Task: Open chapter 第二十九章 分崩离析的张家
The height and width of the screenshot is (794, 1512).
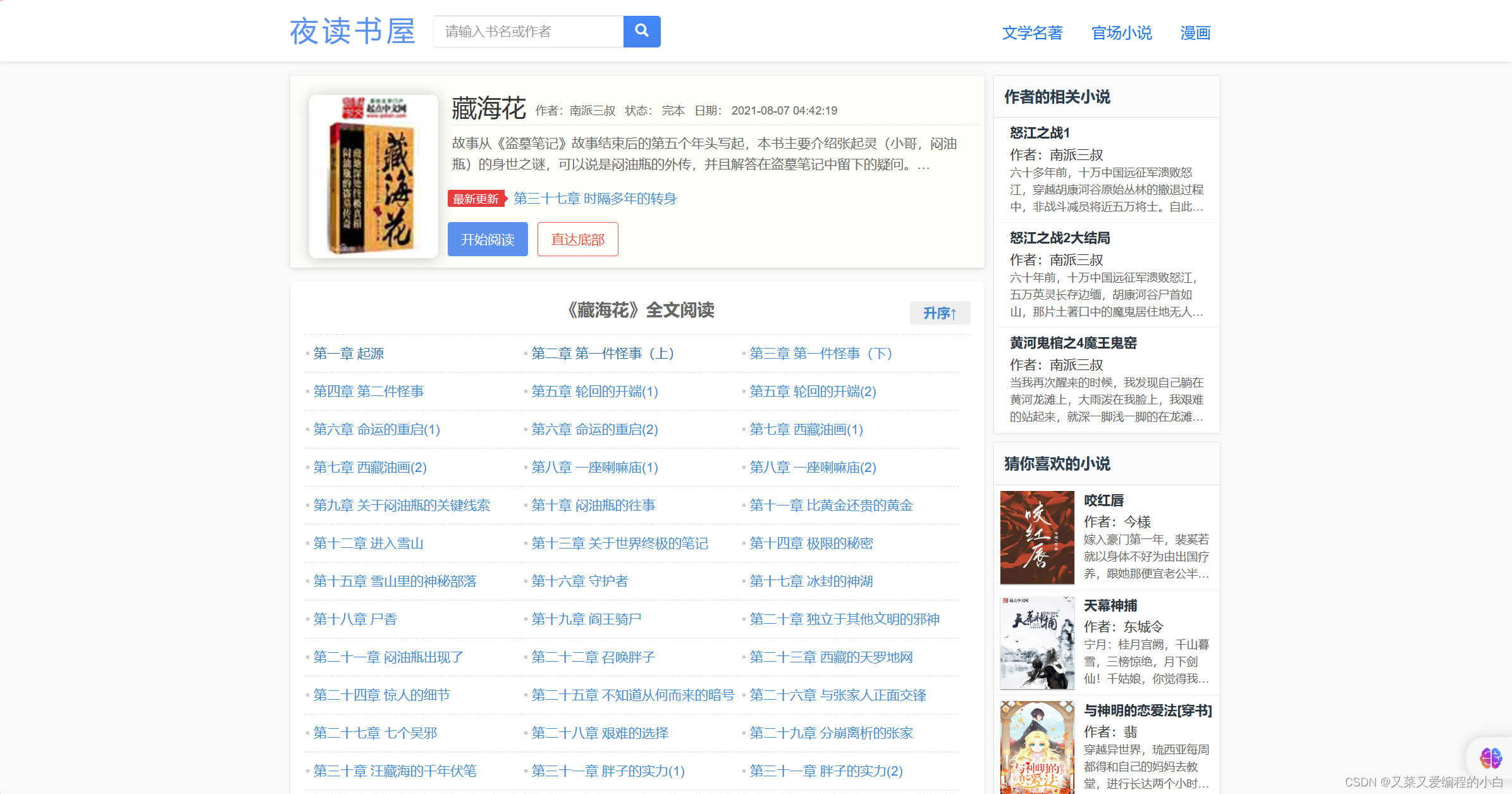Action: 831,733
